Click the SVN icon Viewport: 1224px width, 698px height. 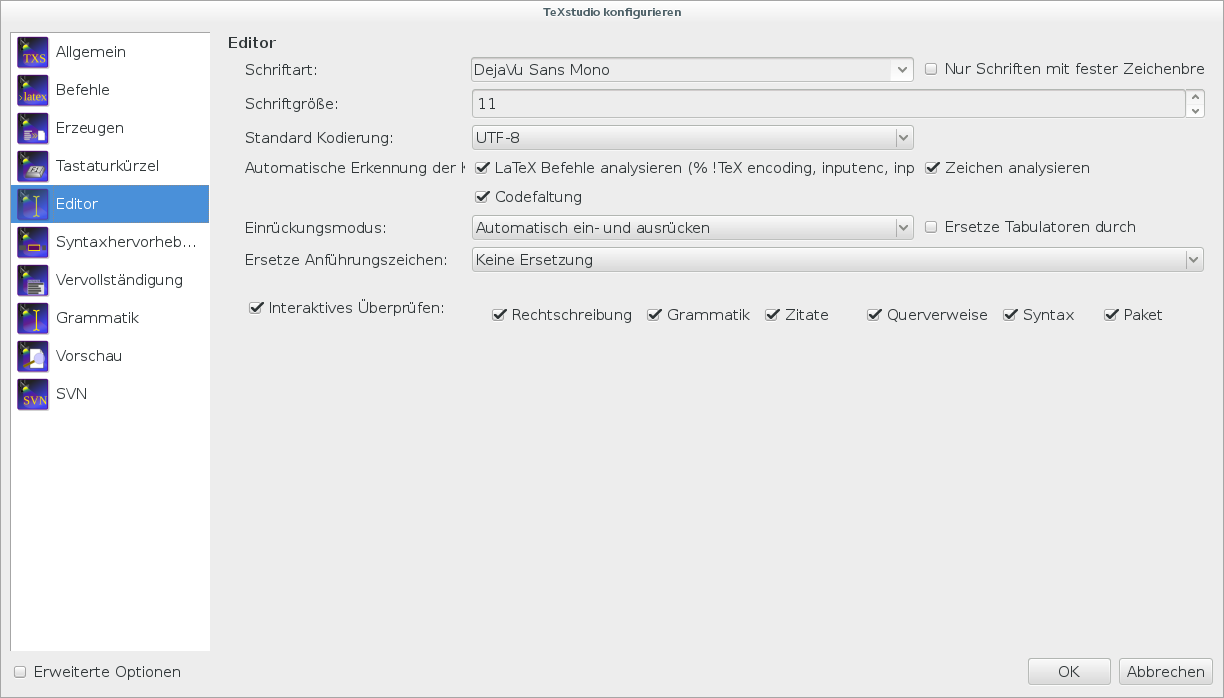click(x=33, y=394)
